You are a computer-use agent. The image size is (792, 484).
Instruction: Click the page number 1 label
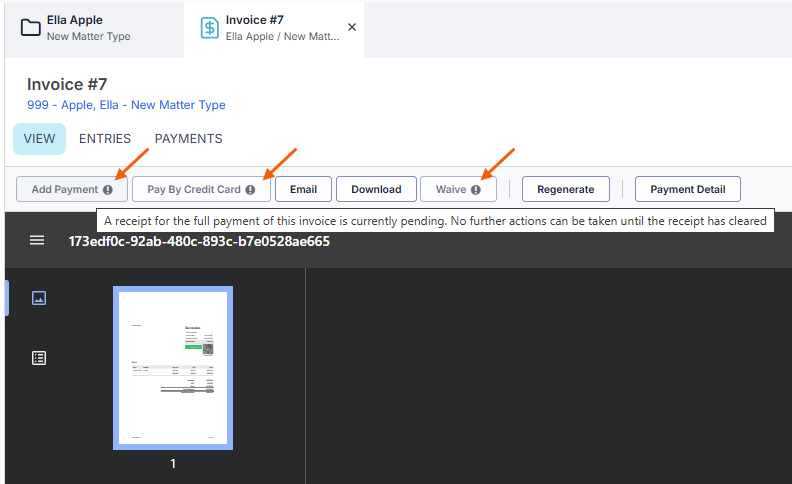tap(173, 464)
